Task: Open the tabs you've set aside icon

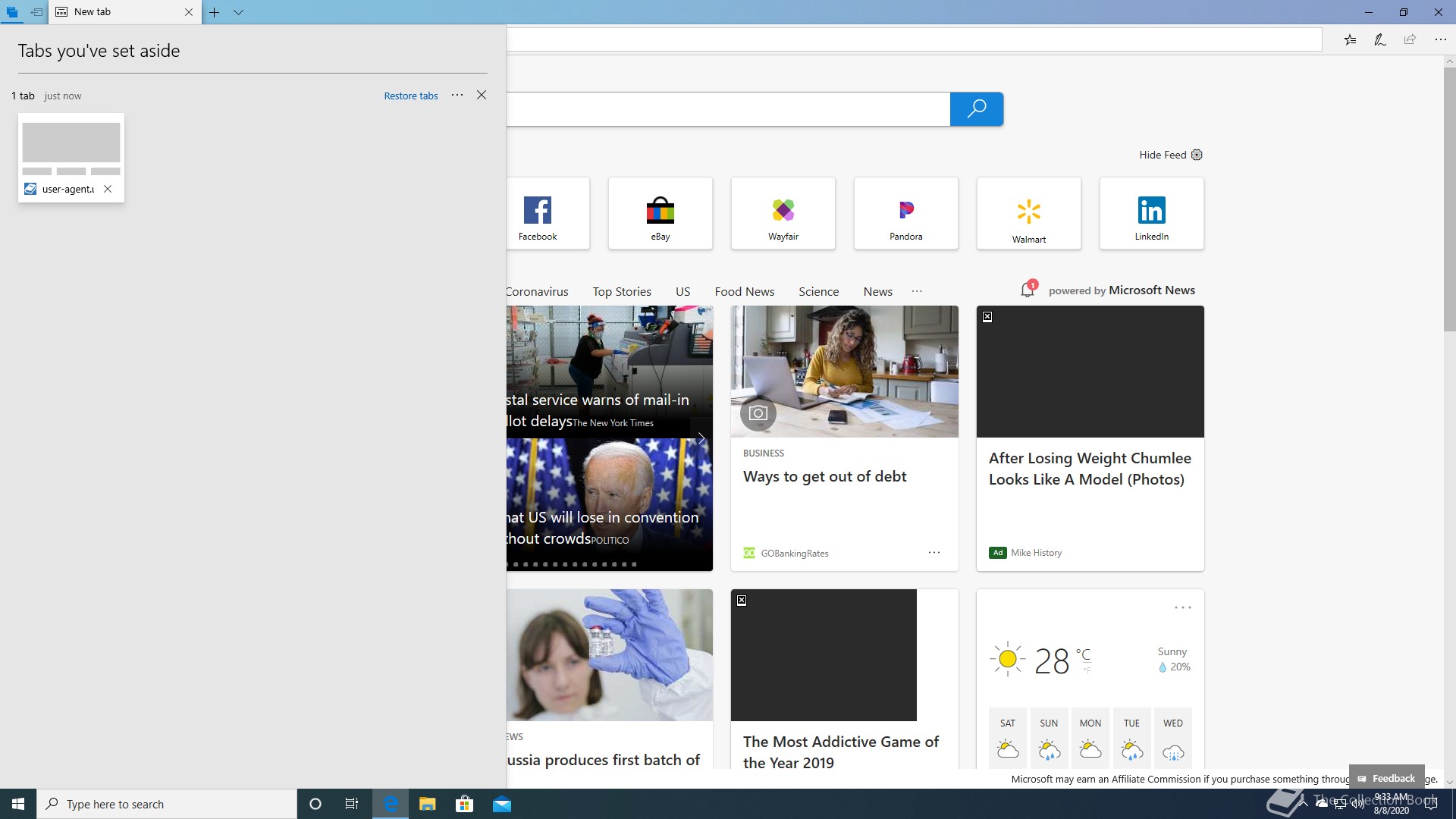Action: 12,12
